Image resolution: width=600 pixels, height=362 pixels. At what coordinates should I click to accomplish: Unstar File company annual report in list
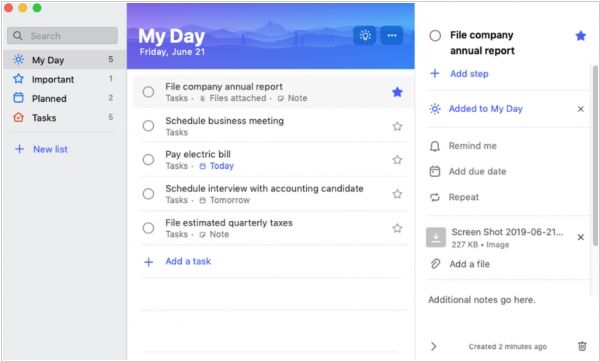click(398, 92)
